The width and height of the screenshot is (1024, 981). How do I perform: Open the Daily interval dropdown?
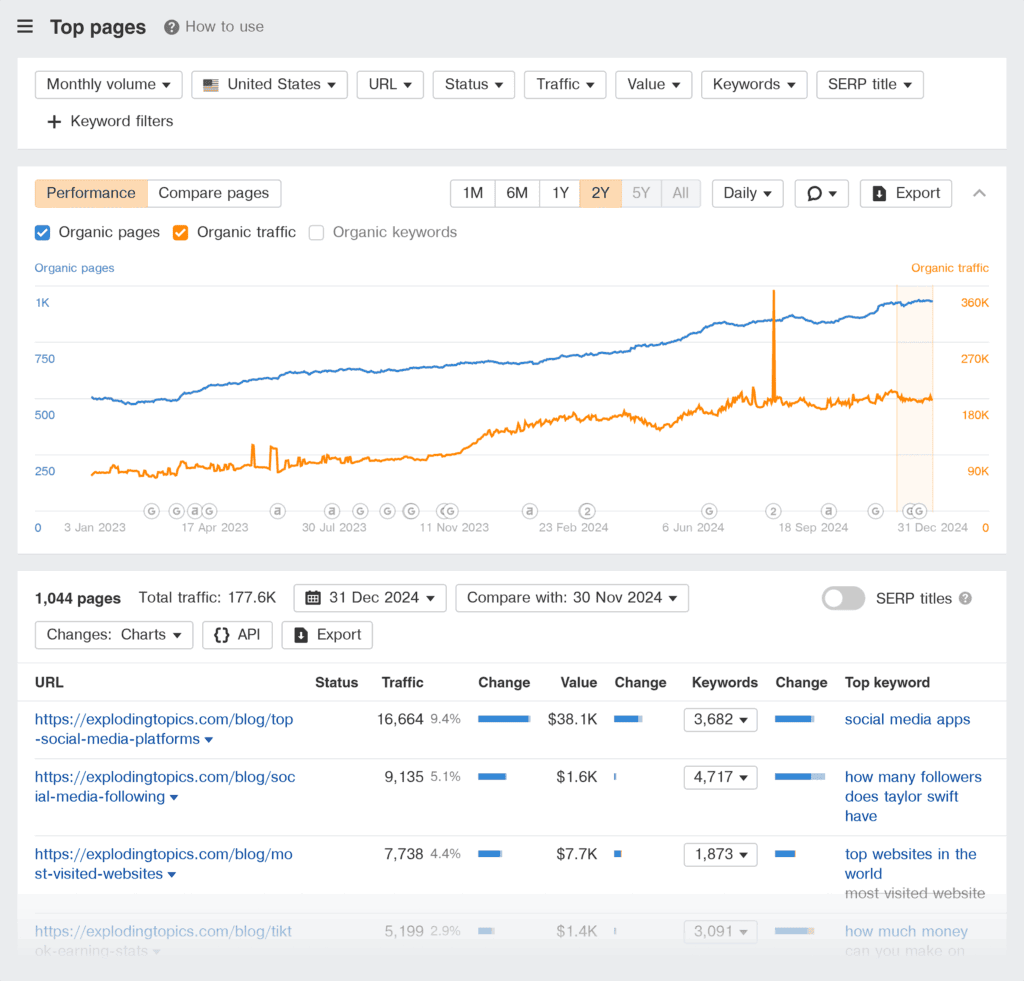click(747, 193)
